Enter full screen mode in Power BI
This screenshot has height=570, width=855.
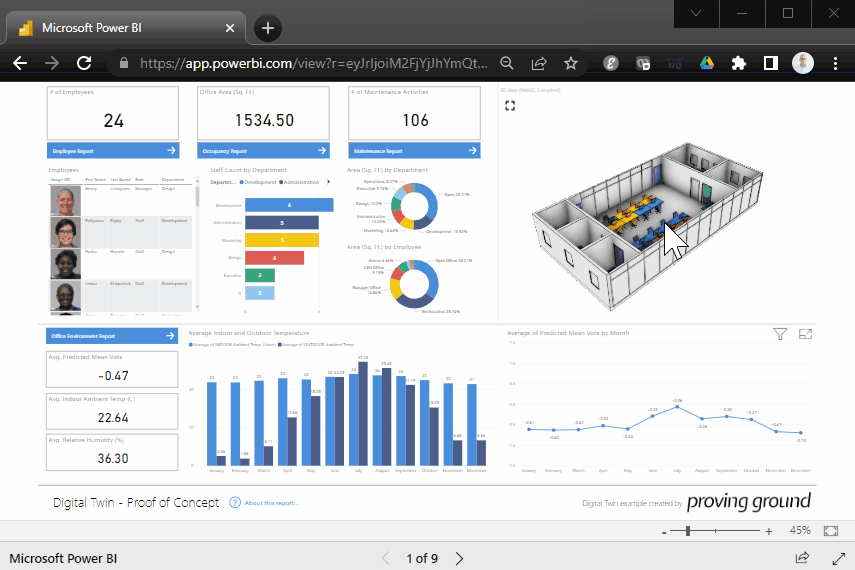(838, 558)
